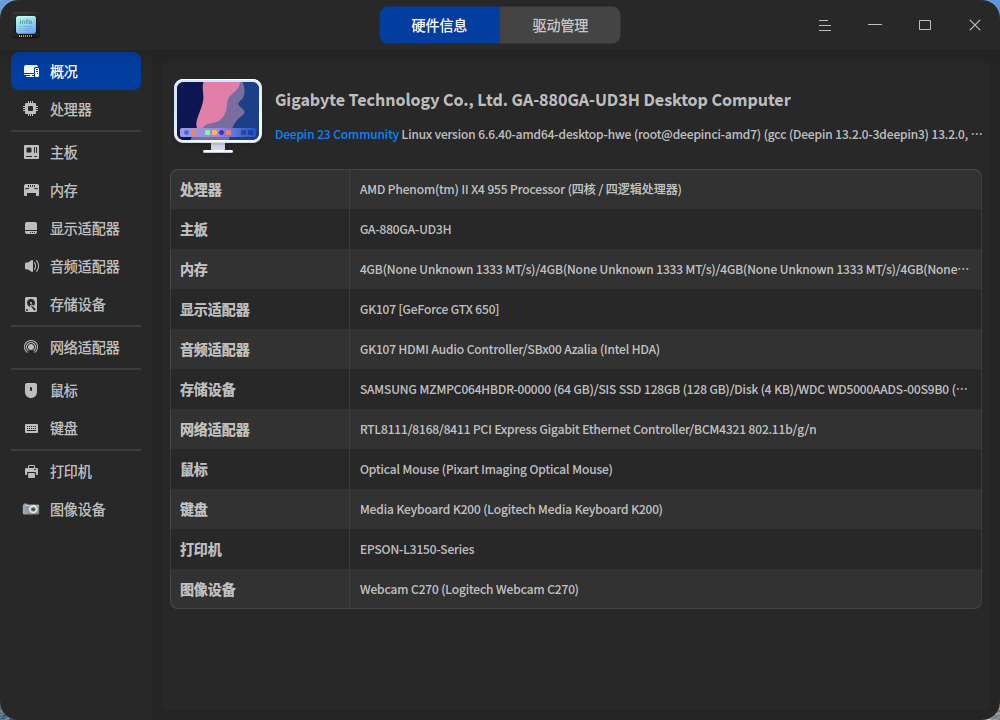Click the 打印机 printer icon in sidebar
The height and width of the screenshot is (720, 1000).
31,471
